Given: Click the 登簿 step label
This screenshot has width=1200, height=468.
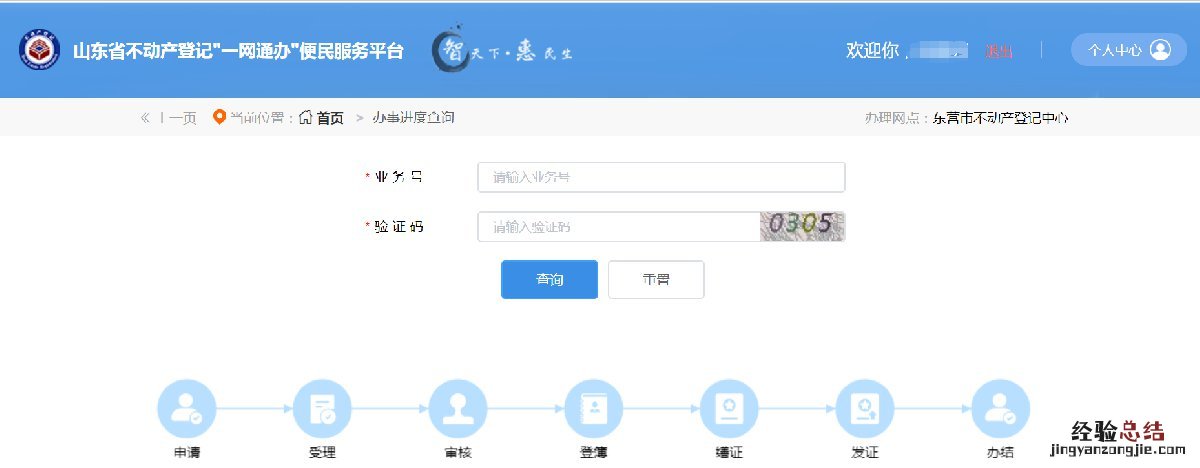Looking at the screenshot, I should 594,453.
